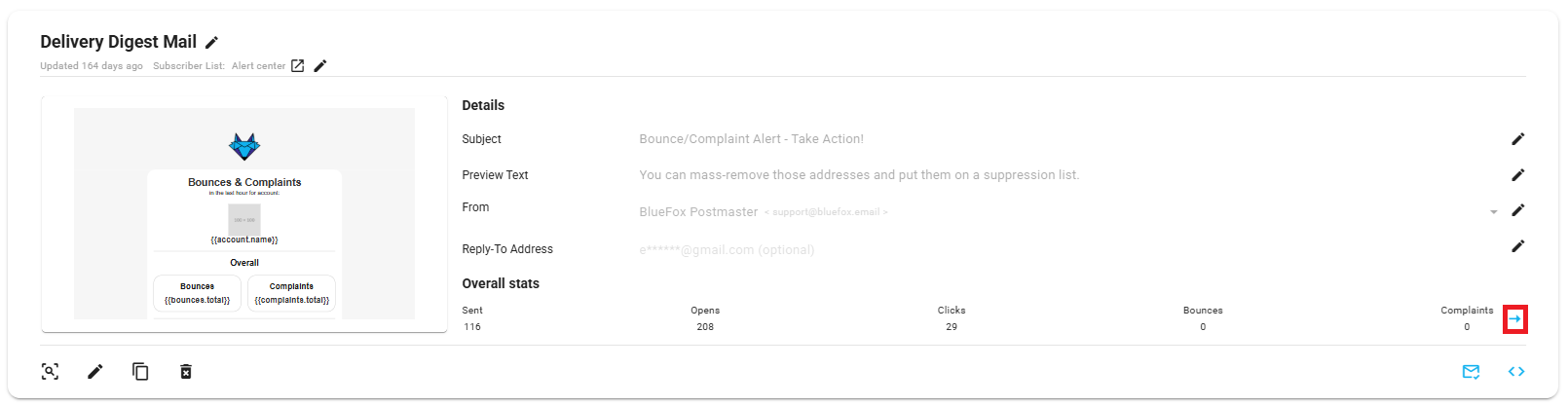Delete this email
The width and height of the screenshot is (1568, 406).
[x=186, y=371]
